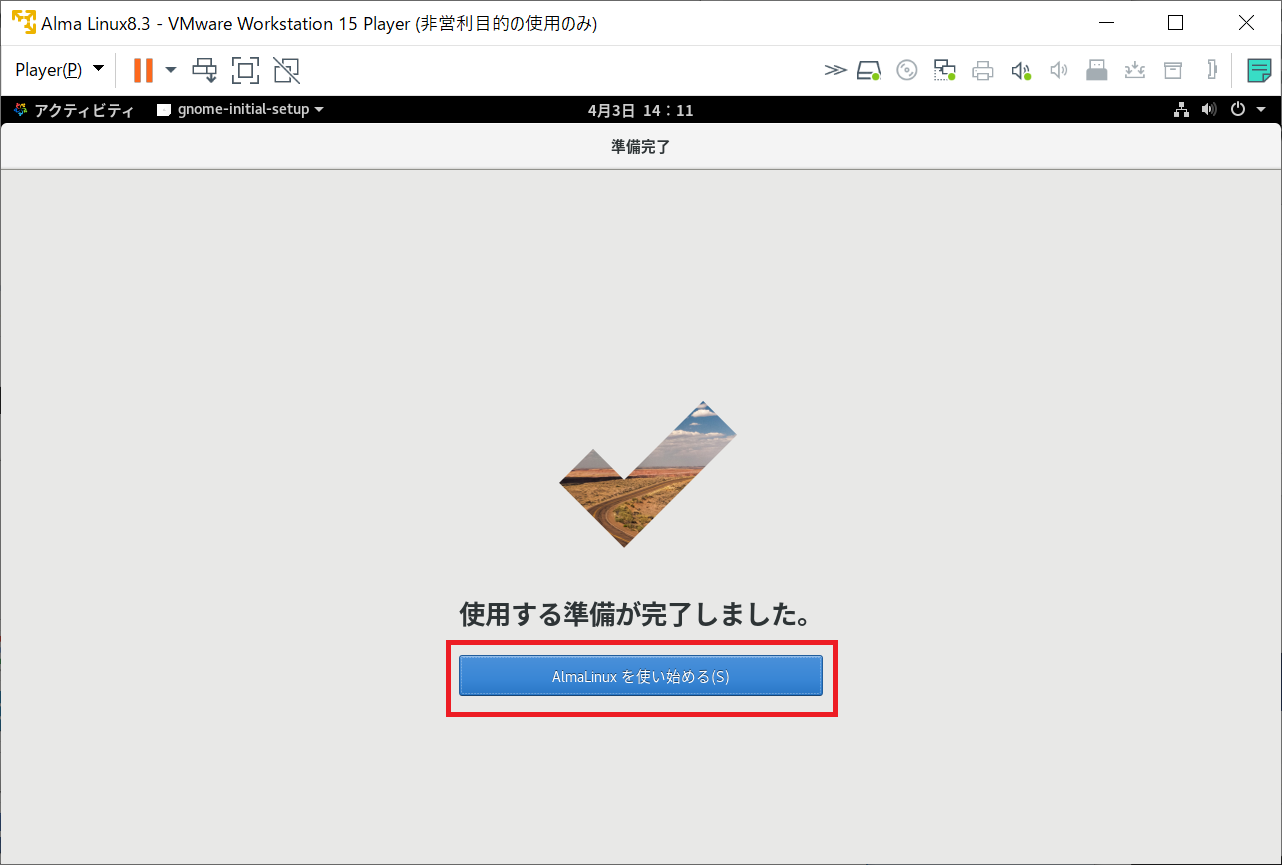Open the printer device icon

tap(983, 70)
